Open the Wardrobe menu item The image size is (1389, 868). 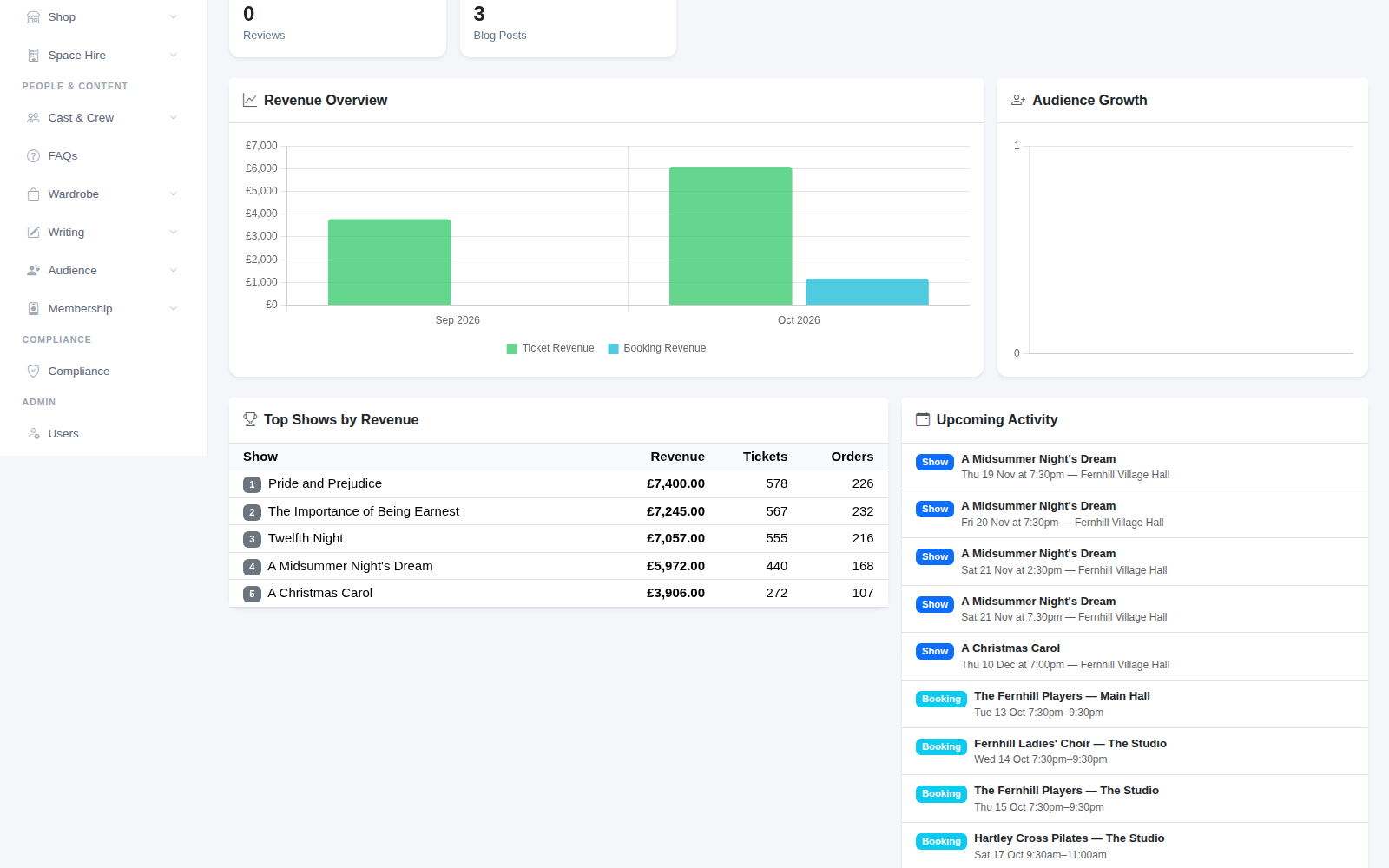click(103, 194)
